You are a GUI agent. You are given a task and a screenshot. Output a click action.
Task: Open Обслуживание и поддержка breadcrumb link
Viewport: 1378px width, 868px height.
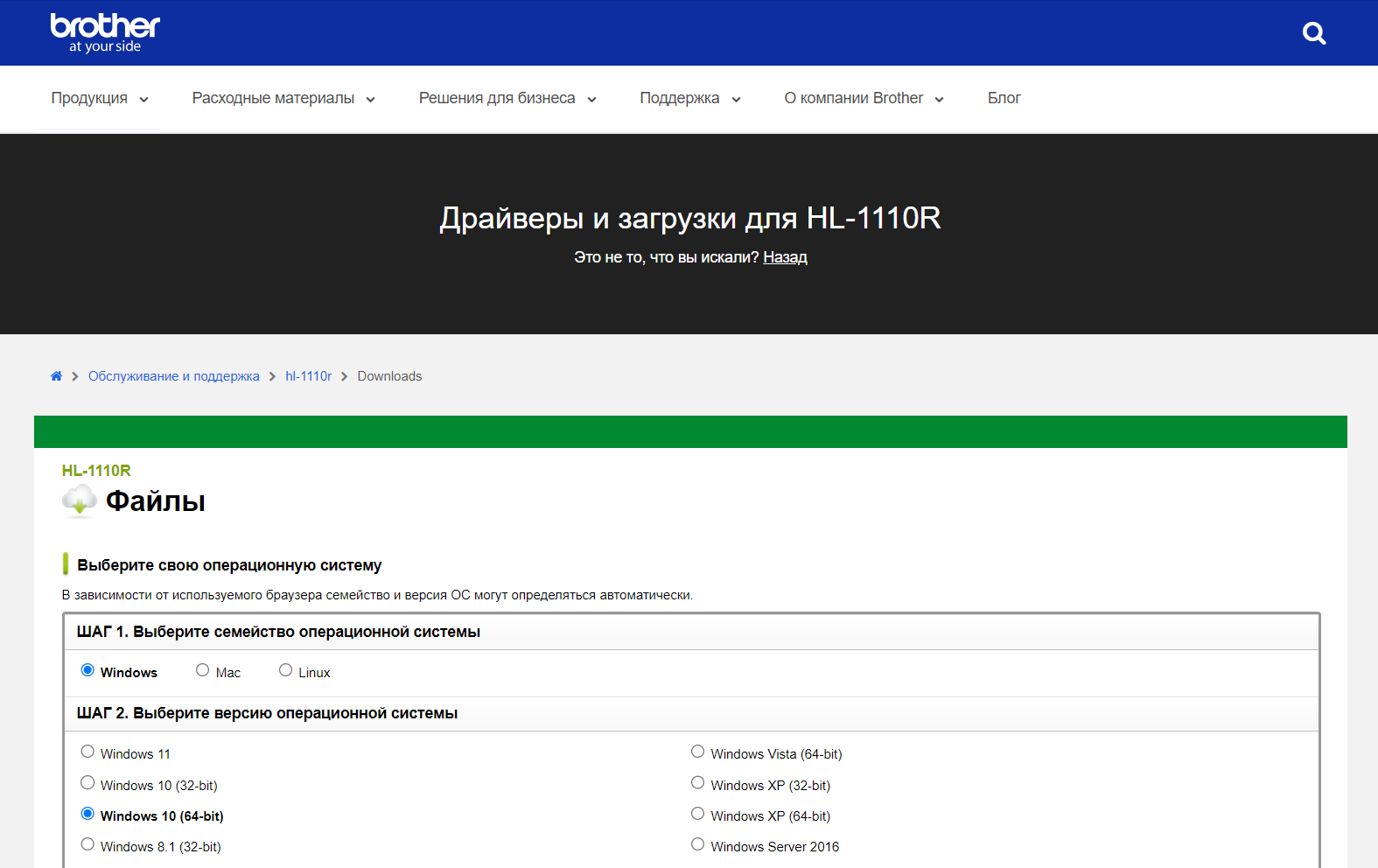pyautogui.click(x=173, y=376)
